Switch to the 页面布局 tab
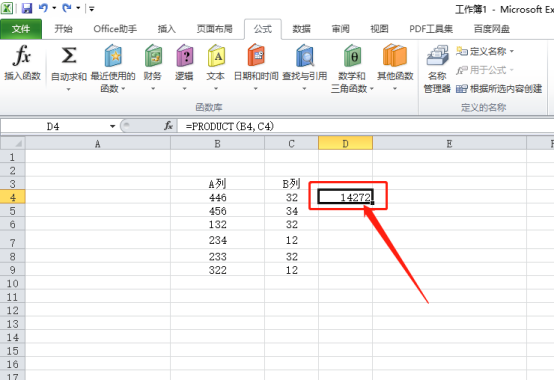554x380 pixels. [x=215, y=29]
